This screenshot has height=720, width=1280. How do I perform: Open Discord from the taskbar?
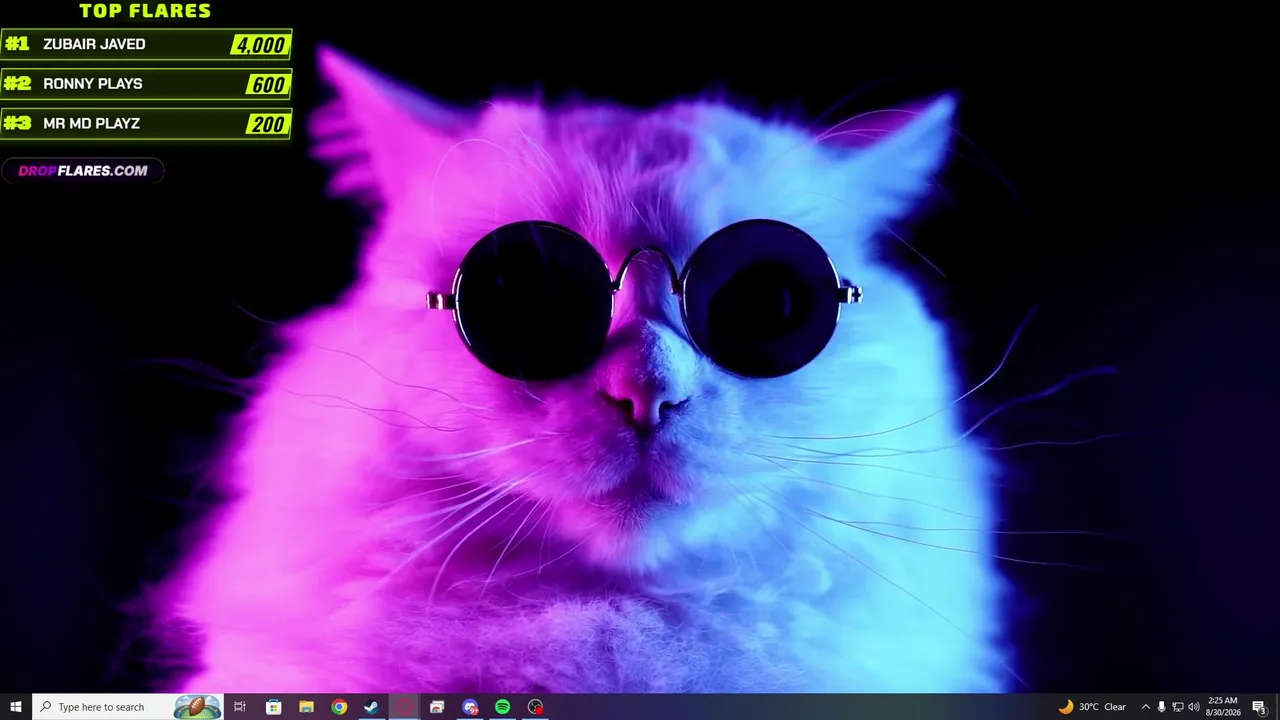pyautogui.click(x=470, y=707)
